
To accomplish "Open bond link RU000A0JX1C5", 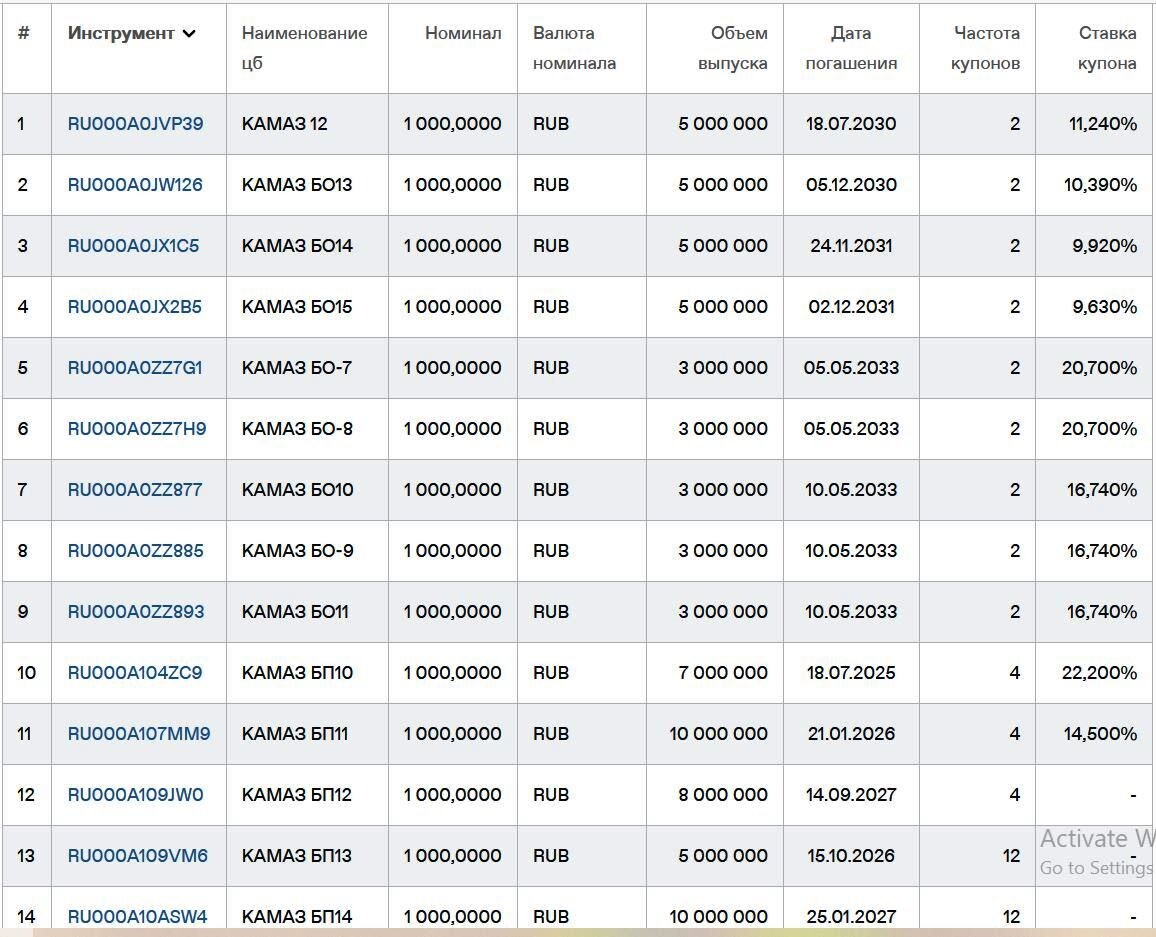I will click(x=133, y=245).
